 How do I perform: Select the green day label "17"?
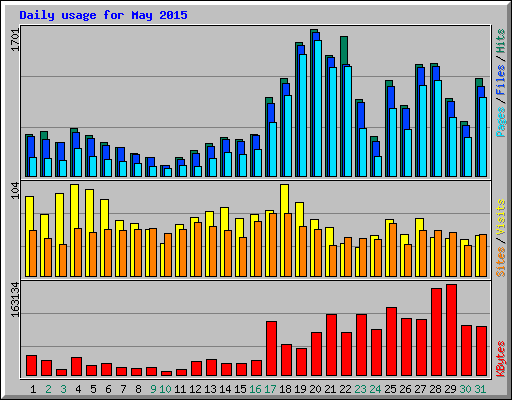tap(270, 389)
